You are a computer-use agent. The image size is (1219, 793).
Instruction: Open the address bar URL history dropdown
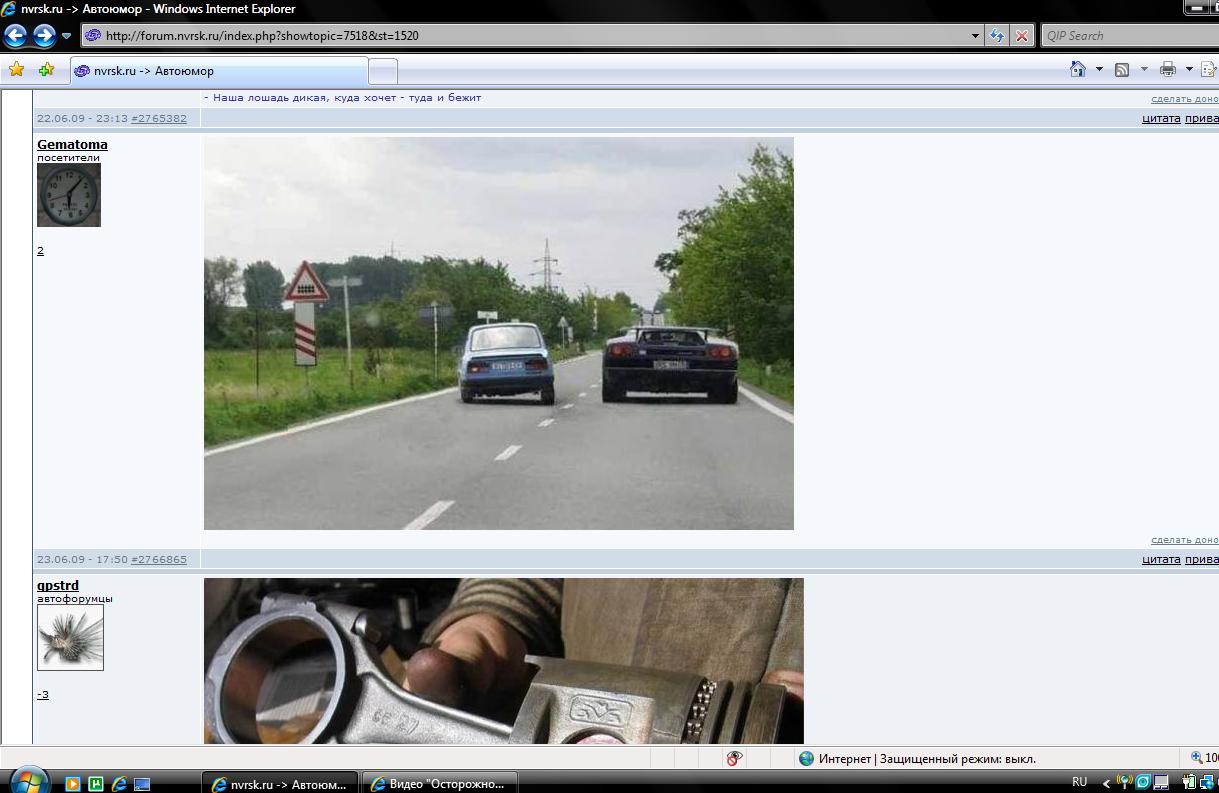pyautogui.click(x=976, y=36)
